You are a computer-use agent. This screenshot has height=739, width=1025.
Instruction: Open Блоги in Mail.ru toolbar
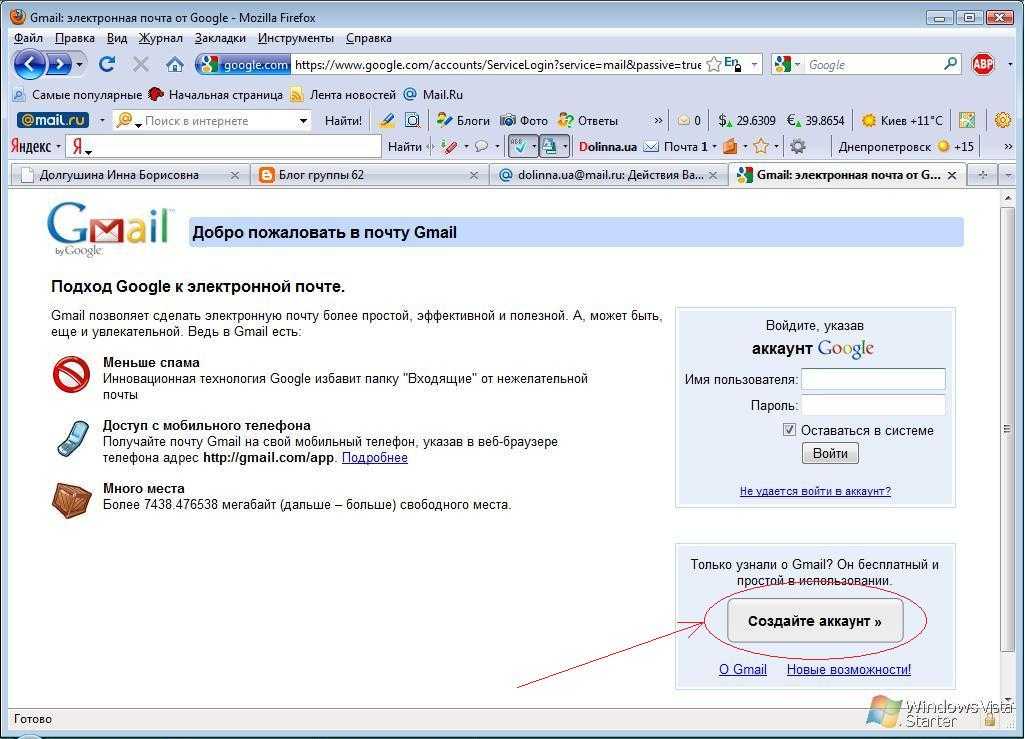coord(463,120)
